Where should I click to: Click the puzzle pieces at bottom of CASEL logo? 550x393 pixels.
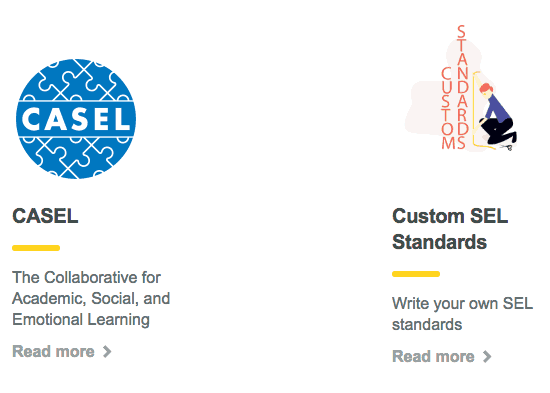(x=76, y=157)
